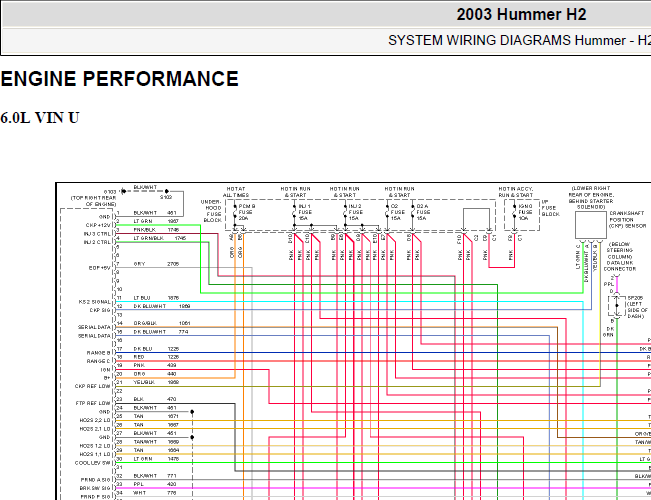The width and height of the screenshot is (651, 500).
Task: Click the 'ENGINE PERFORMANCE' heading
Action: (x=120, y=79)
